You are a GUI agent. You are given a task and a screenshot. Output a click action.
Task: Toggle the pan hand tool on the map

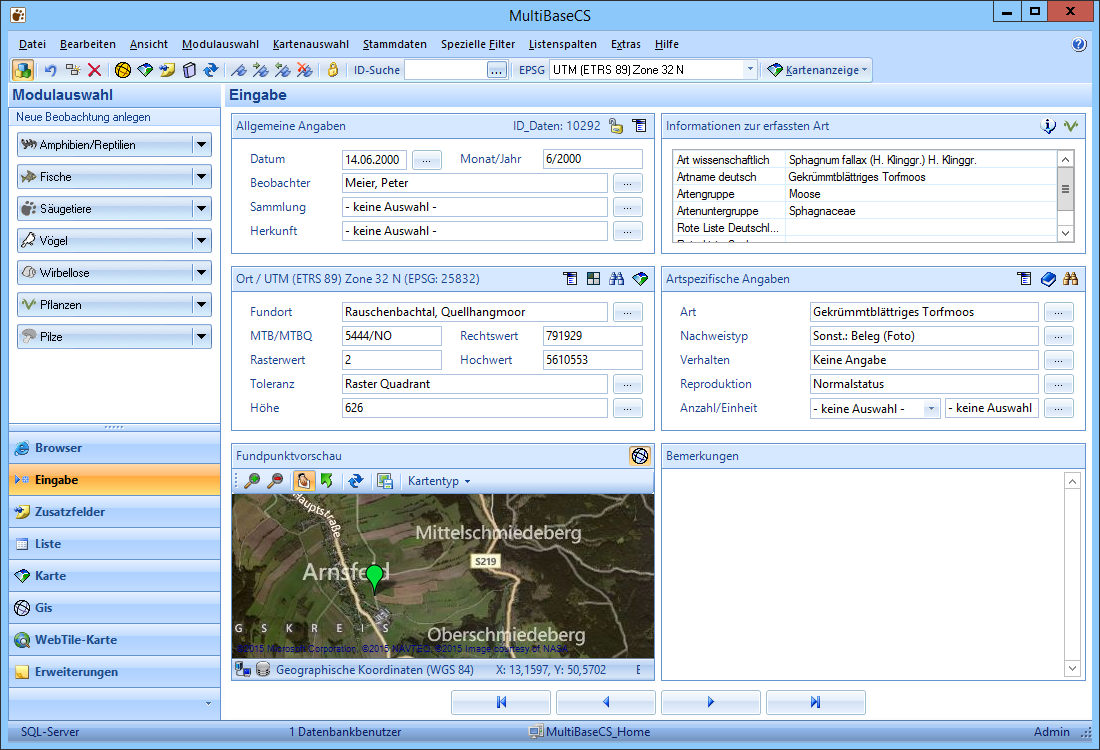[302, 481]
